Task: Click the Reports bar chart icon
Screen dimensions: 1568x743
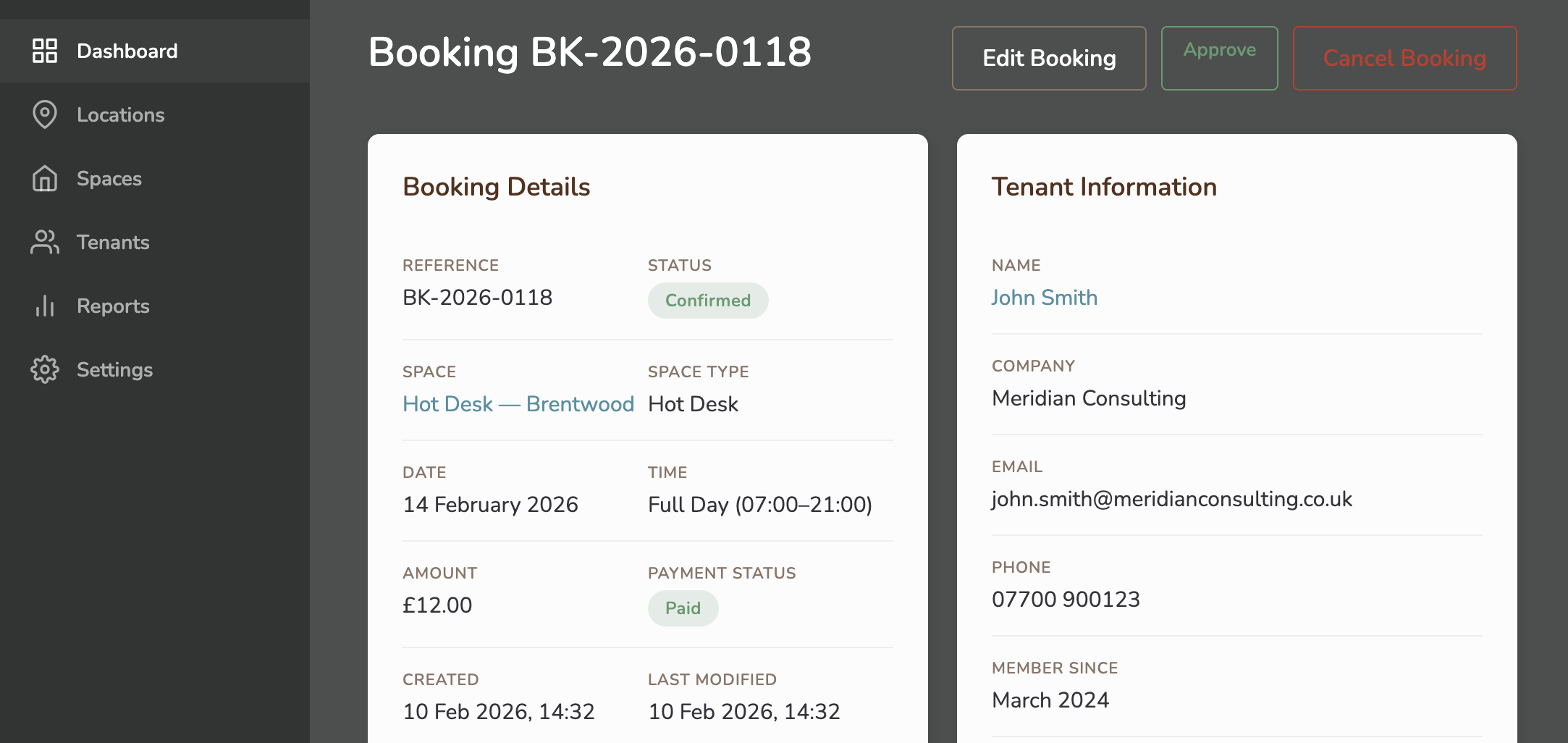Action: [45, 306]
